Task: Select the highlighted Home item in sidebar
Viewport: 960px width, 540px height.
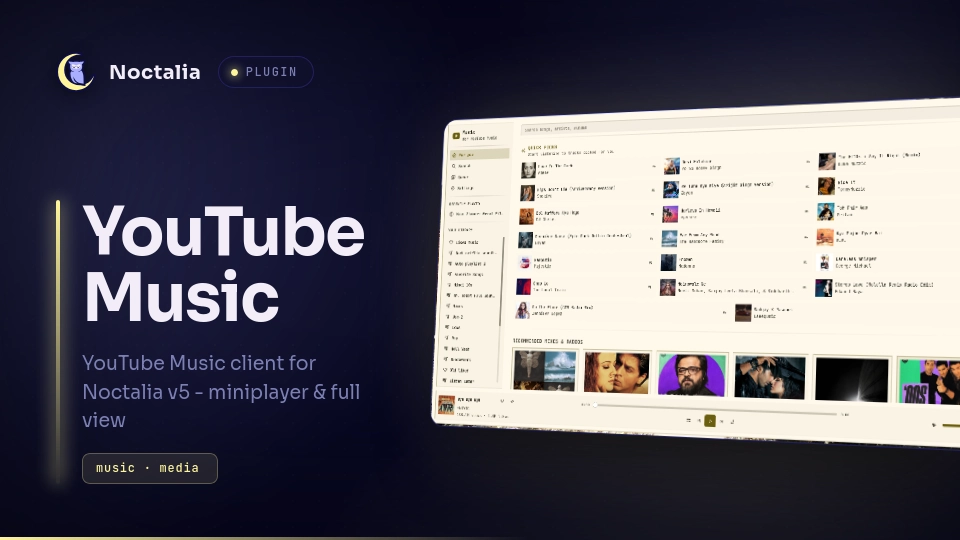Action: tap(479, 154)
